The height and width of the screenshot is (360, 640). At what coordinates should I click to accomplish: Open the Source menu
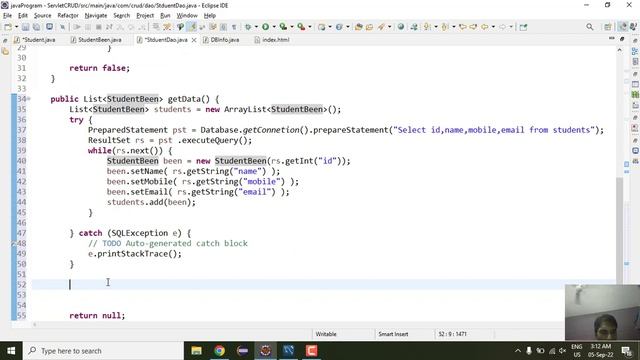42,16
